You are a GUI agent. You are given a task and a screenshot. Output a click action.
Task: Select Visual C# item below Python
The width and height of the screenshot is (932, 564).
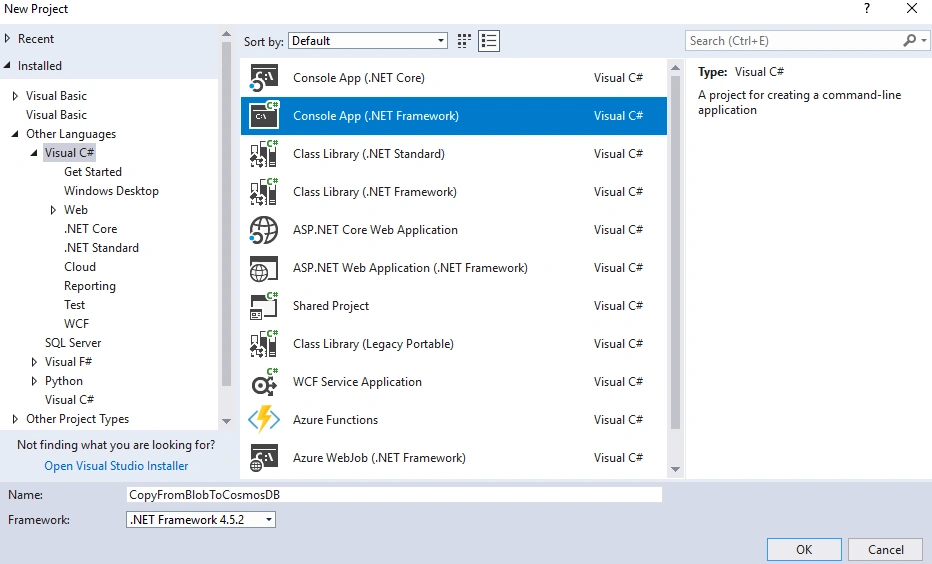(69, 400)
